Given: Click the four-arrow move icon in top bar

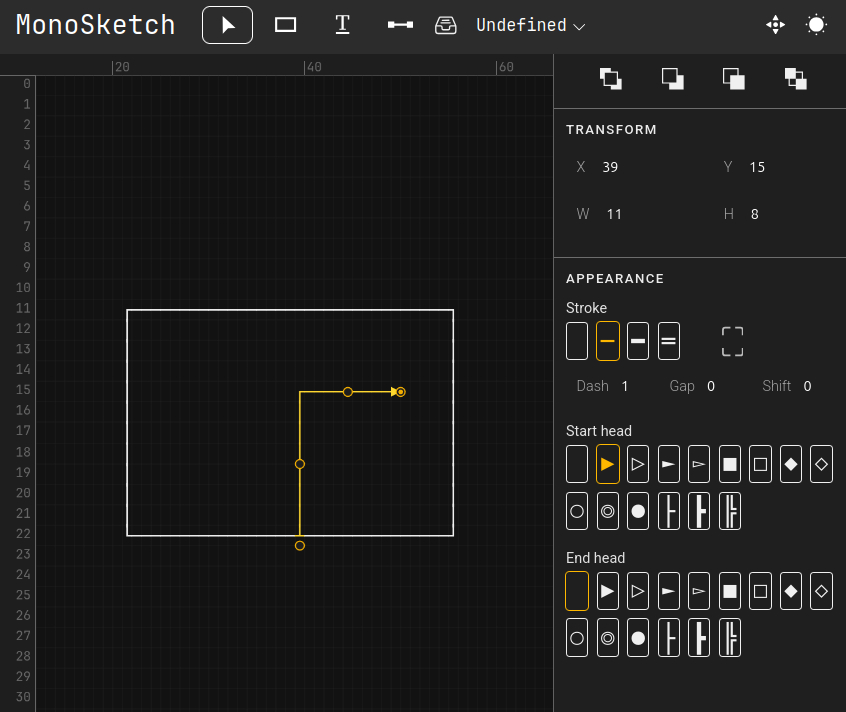Looking at the screenshot, I should [775, 25].
